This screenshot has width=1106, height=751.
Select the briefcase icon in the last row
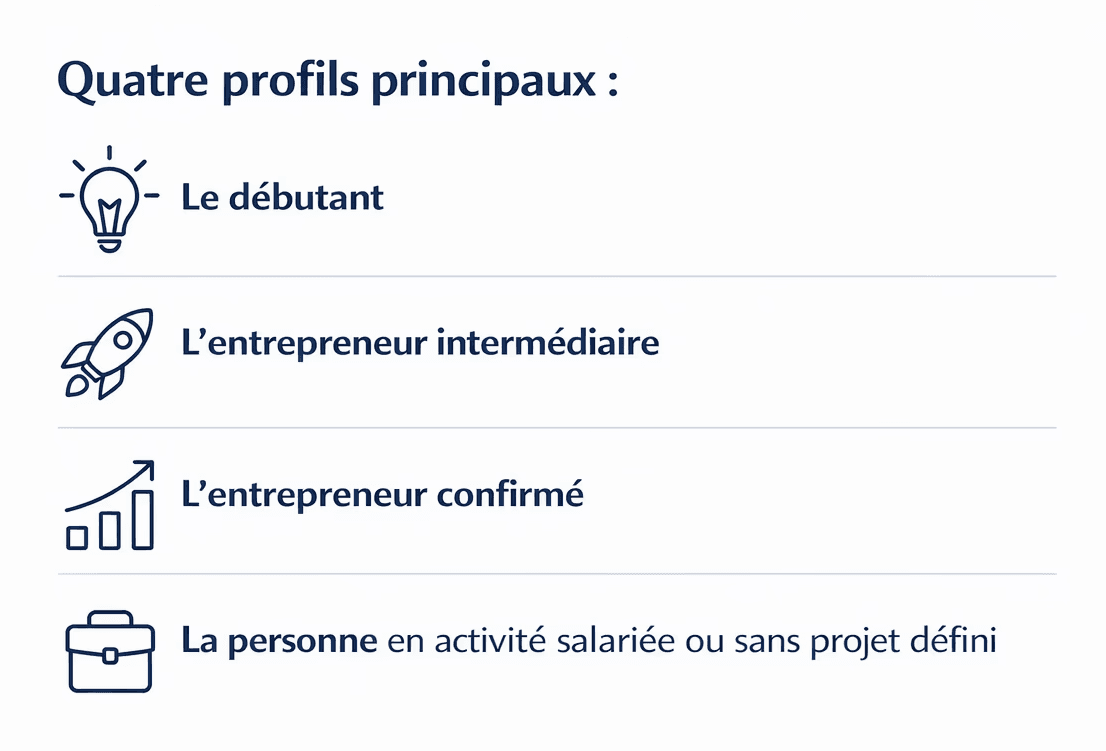pyautogui.click(x=109, y=652)
